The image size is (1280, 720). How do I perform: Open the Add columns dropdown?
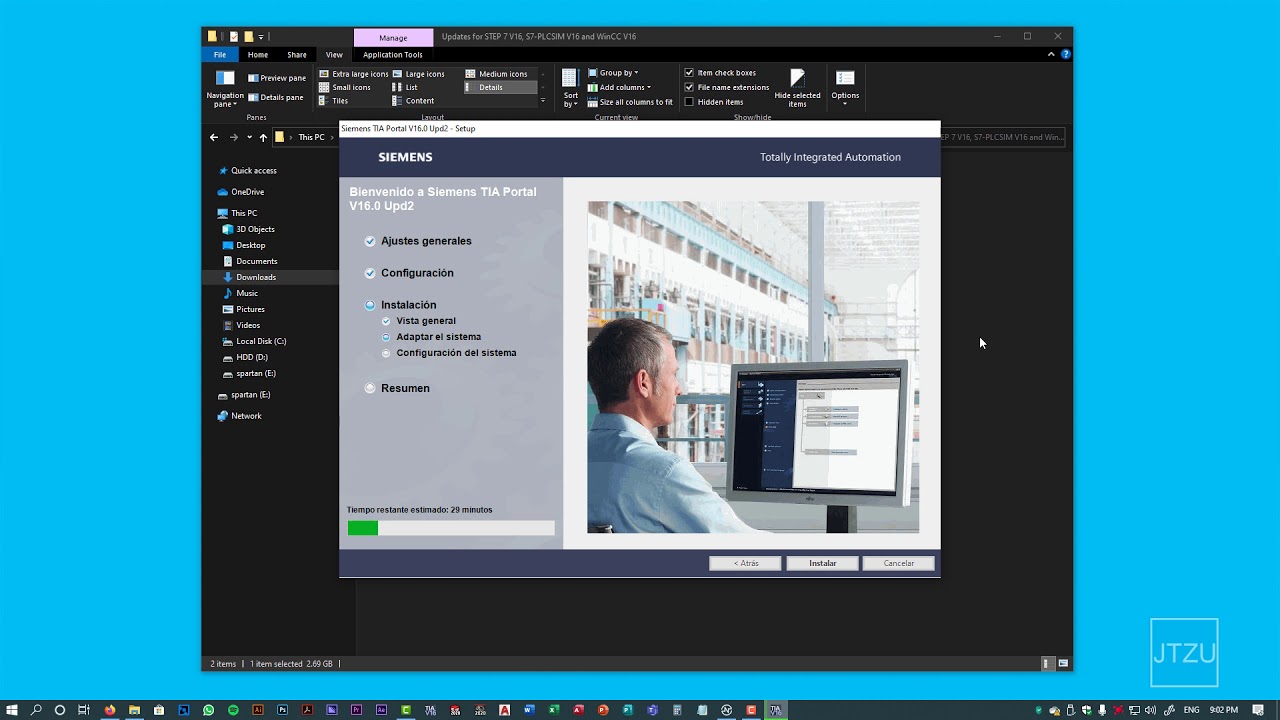pyautogui.click(x=618, y=87)
